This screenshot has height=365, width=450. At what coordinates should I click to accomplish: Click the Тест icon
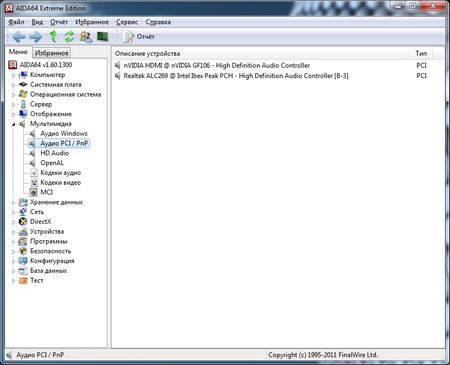(x=23, y=280)
